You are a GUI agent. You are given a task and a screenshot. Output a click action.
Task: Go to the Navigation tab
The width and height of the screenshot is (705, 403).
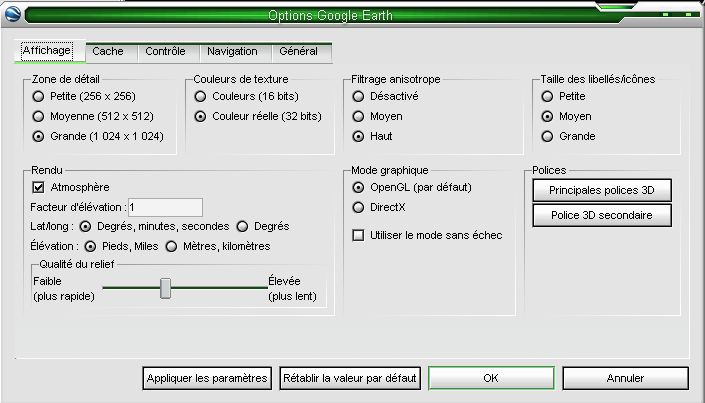236,52
